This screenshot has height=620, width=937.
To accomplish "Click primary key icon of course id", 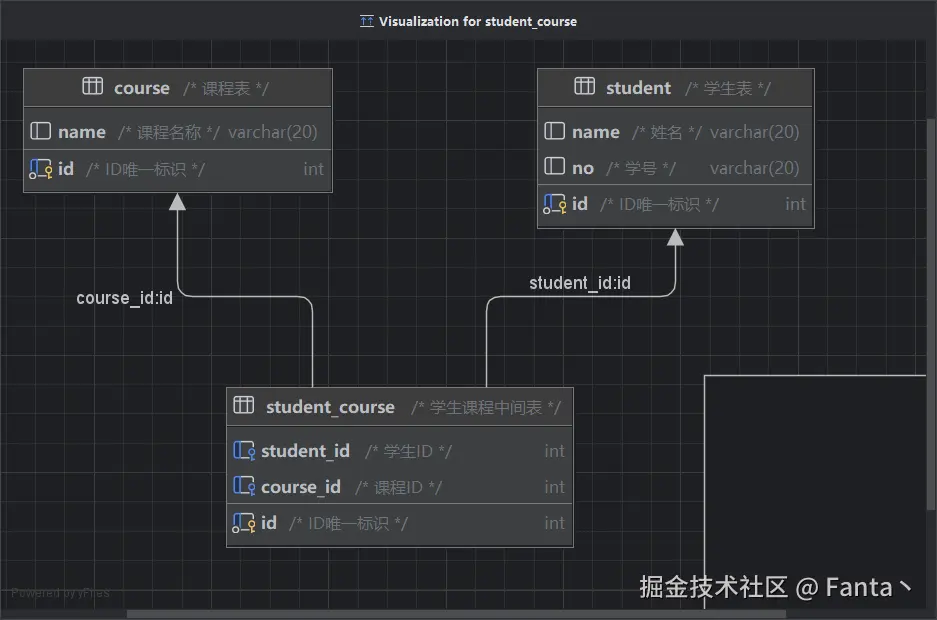I will (41, 169).
